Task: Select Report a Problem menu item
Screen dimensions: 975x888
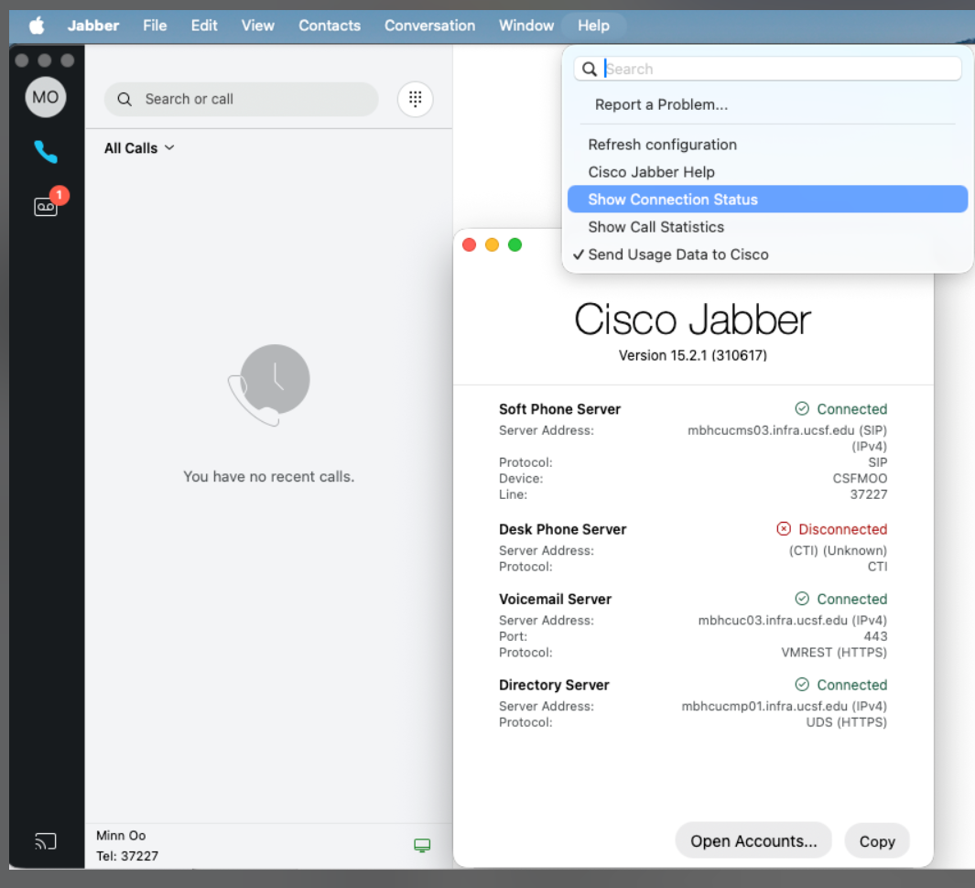Action: point(767,104)
